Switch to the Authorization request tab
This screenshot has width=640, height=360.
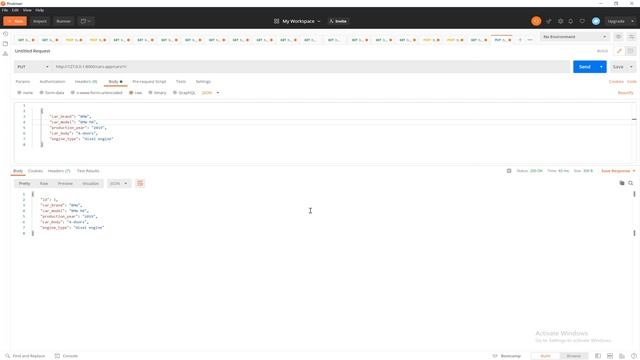[x=52, y=82]
